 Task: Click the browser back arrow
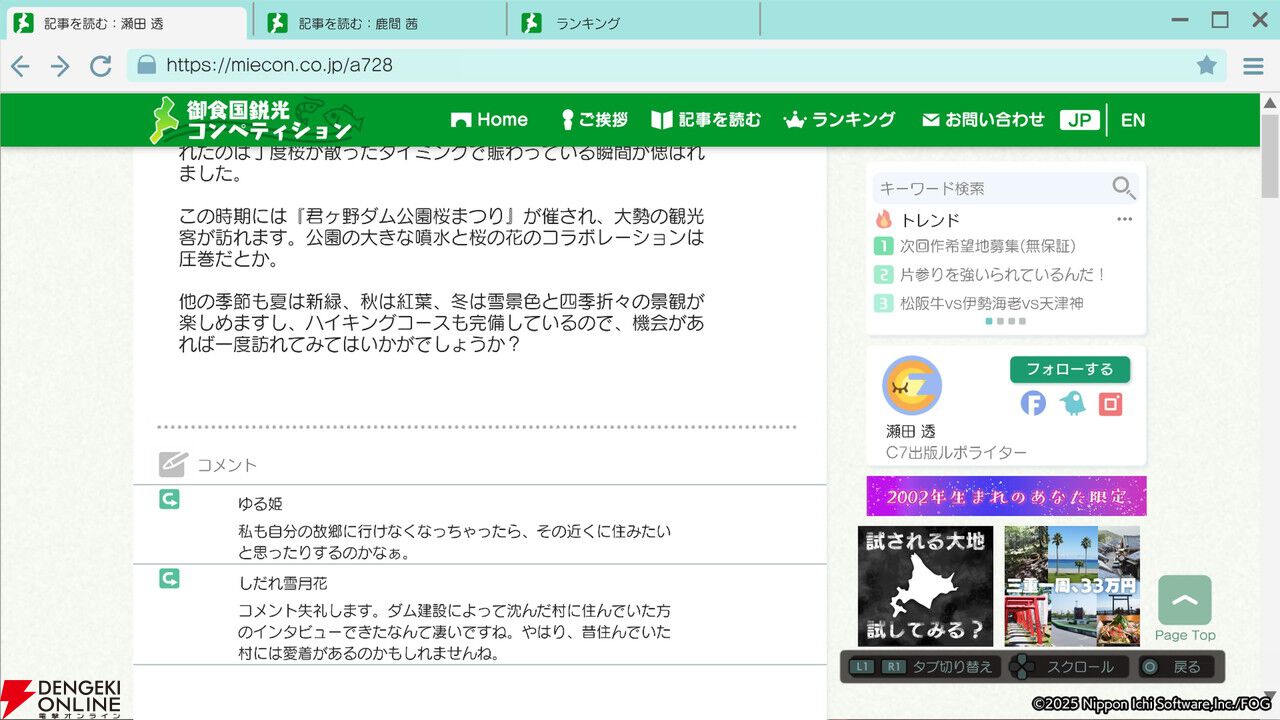pos(20,66)
